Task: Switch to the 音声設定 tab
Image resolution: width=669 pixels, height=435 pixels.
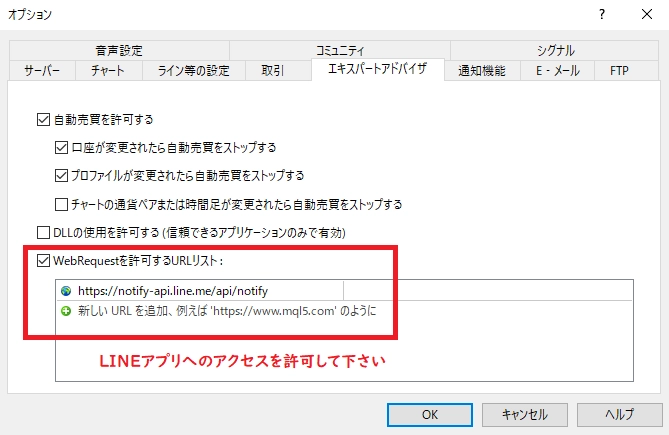Action: (x=119, y=50)
